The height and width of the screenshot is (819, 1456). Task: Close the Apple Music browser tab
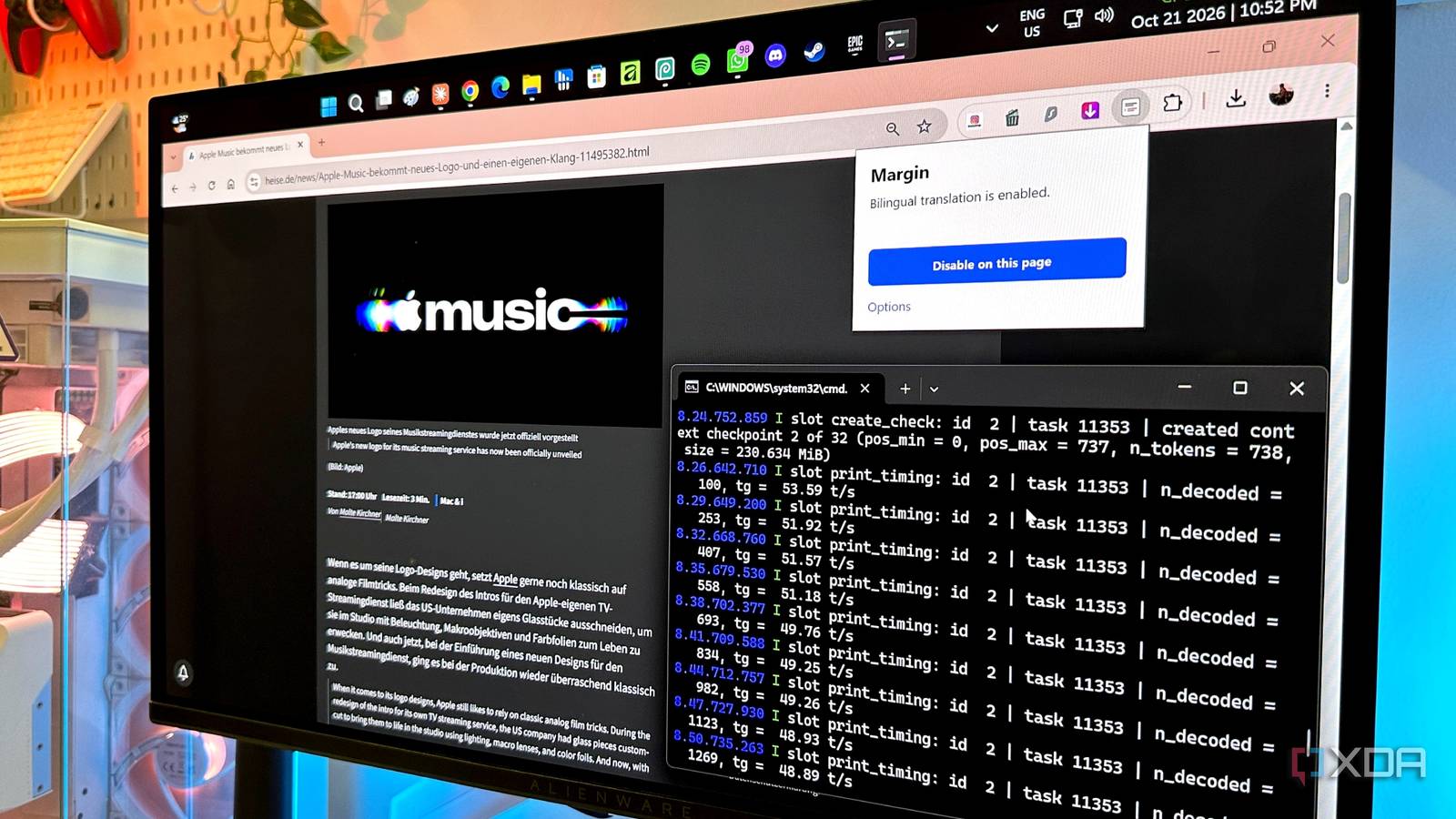[x=300, y=145]
